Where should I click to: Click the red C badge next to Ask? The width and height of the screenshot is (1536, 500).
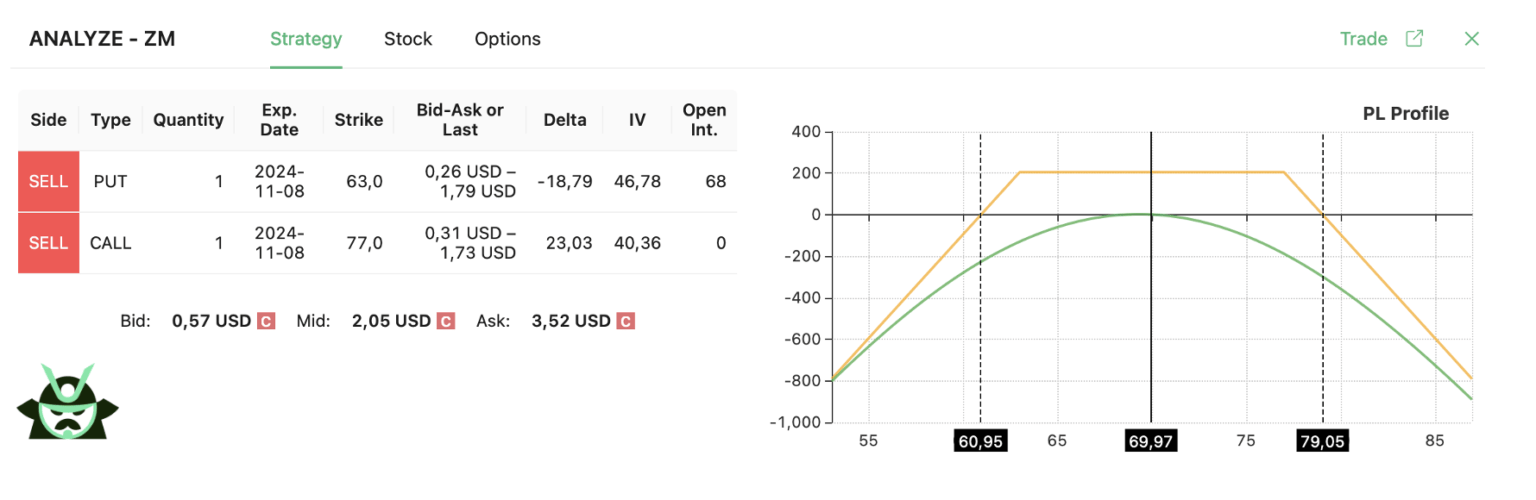(625, 321)
